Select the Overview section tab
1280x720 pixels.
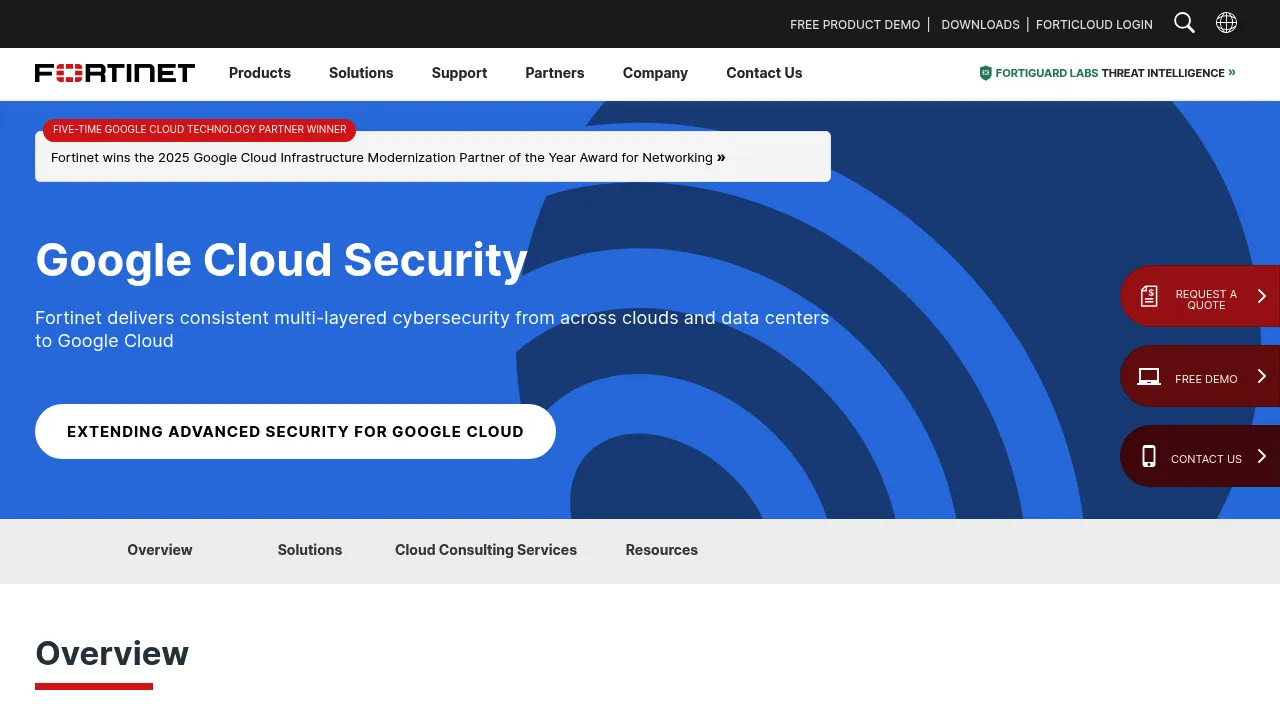pos(160,550)
